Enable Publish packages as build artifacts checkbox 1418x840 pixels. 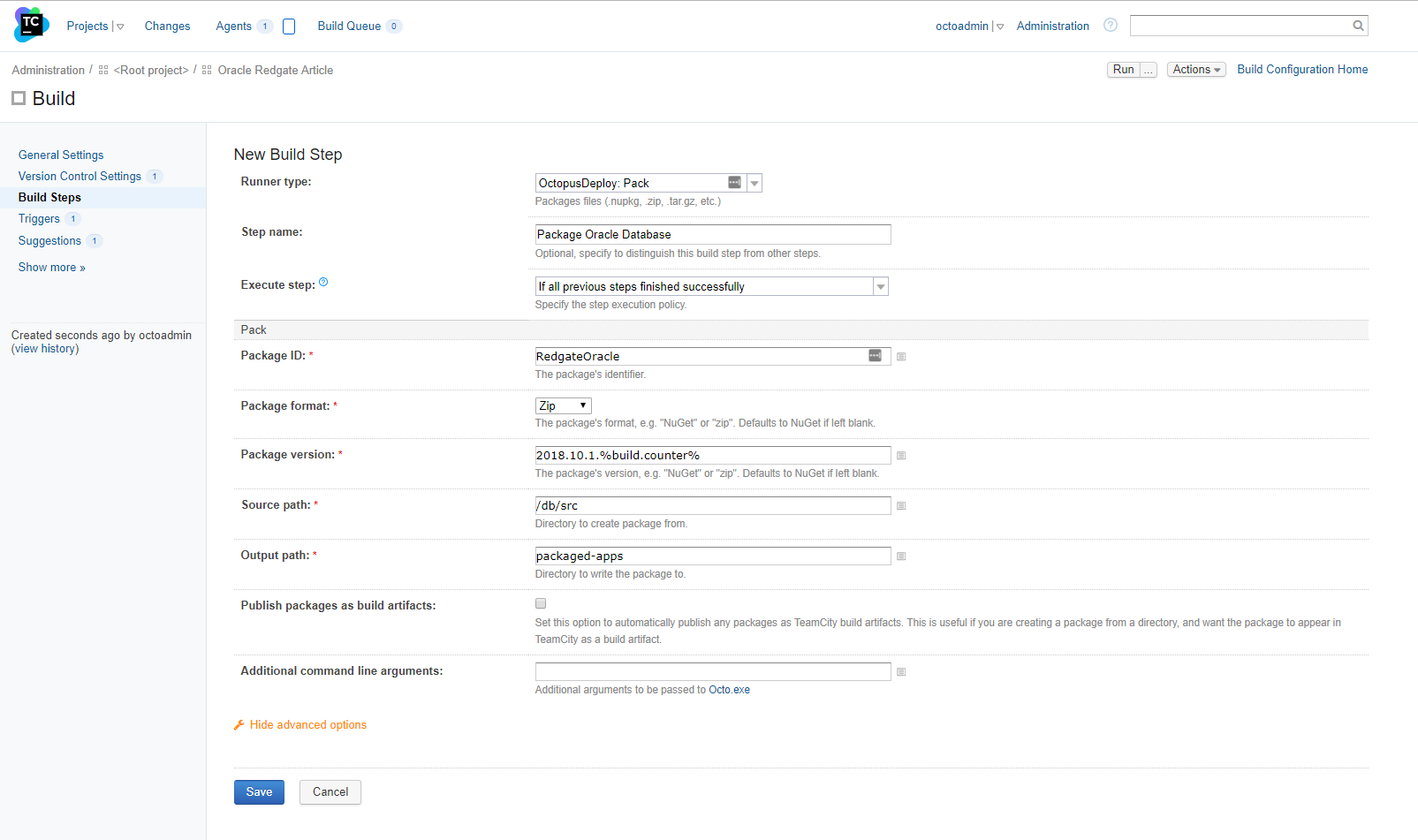pyautogui.click(x=541, y=603)
